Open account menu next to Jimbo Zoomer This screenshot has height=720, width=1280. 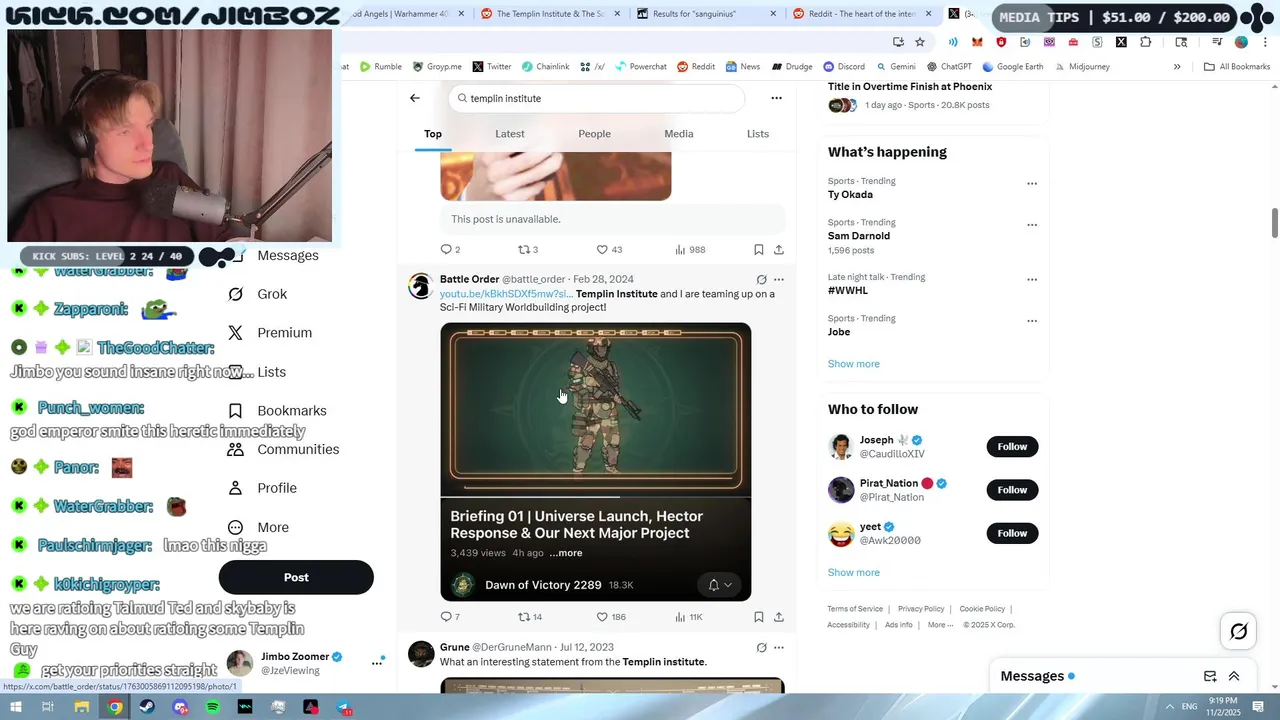pyautogui.click(x=377, y=662)
